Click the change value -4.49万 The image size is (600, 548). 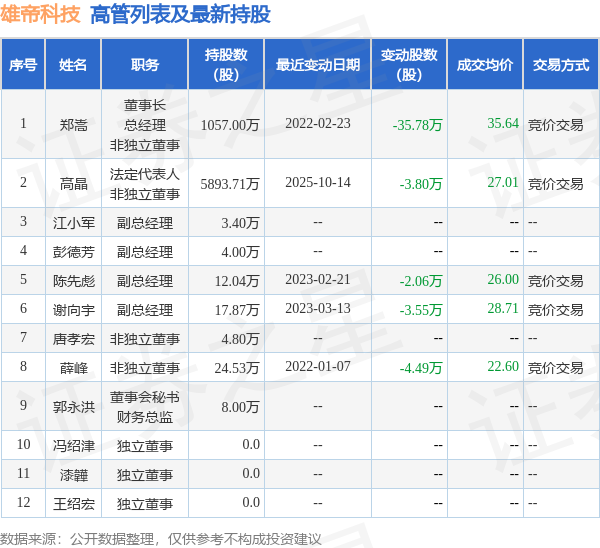[x=421, y=368]
